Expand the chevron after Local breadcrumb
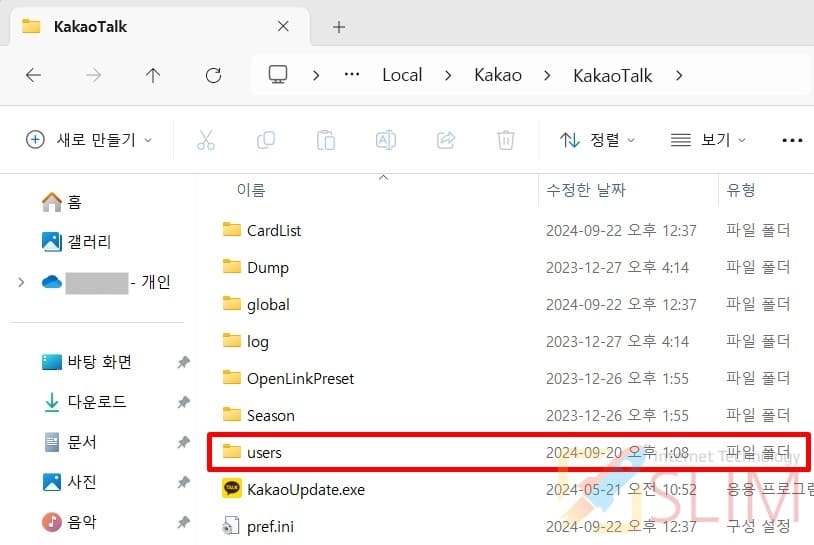This screenshot has width=814, height=545. 448,76
